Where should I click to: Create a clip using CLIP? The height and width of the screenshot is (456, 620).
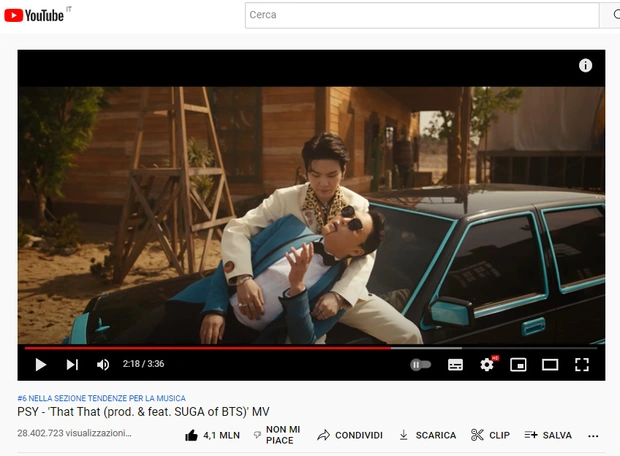tap(490, 435)
